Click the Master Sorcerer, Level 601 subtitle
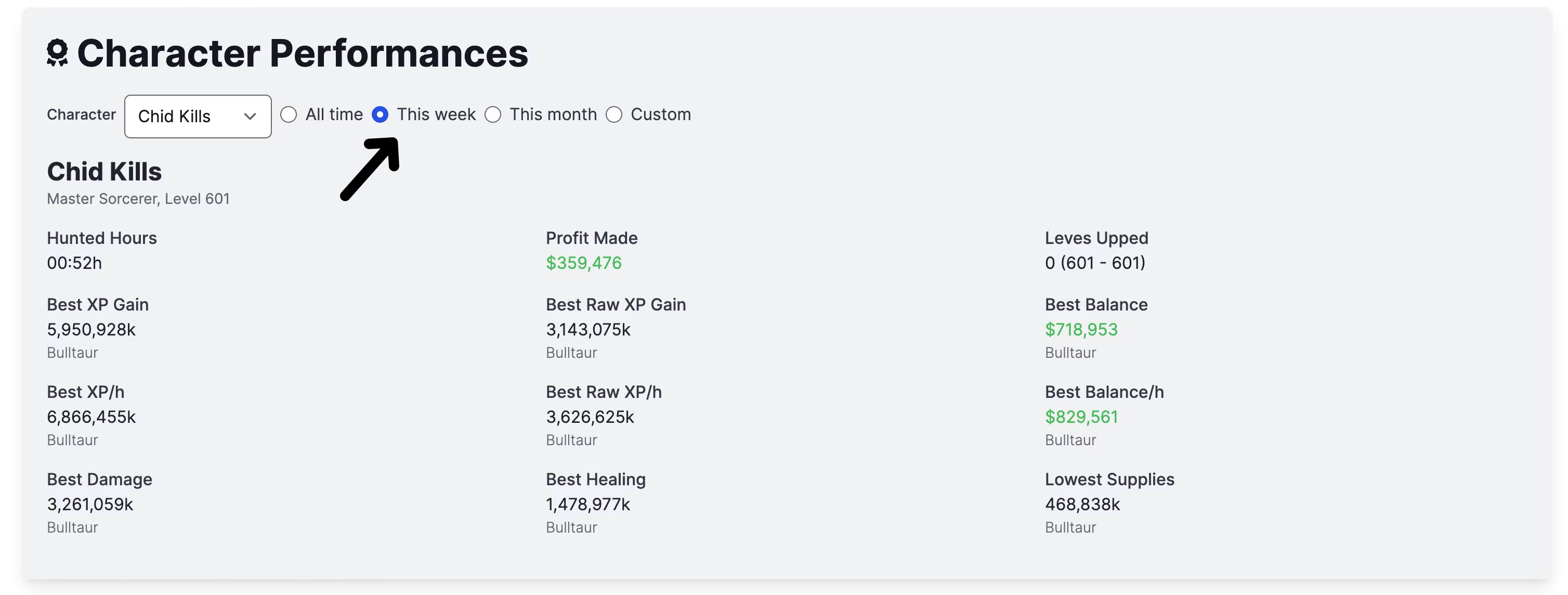The image size is (1568, 595). pos(138,199)
